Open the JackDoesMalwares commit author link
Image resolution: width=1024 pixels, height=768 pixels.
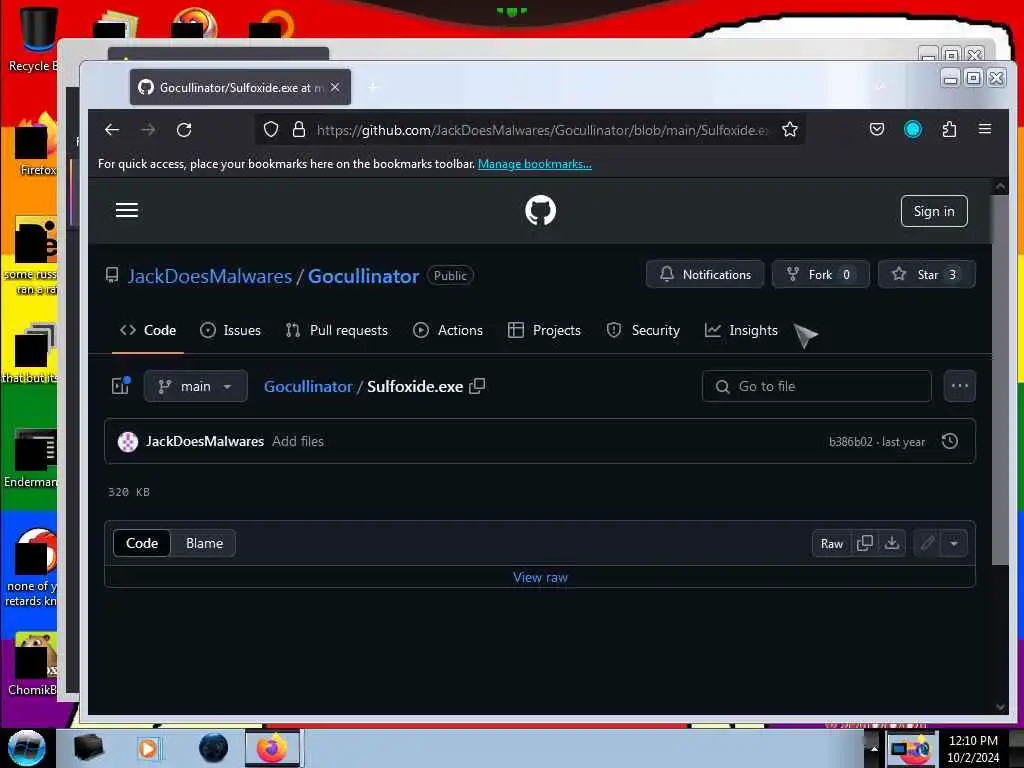click(x=205, y=441)
